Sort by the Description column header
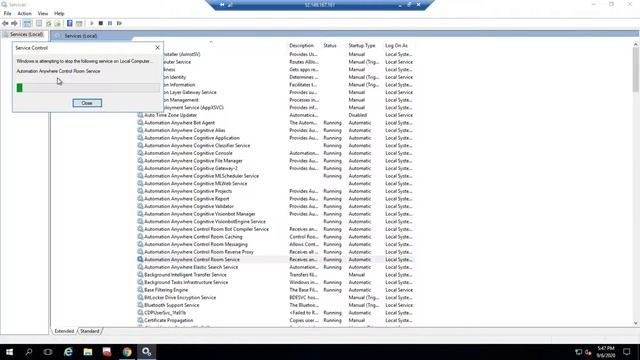 tap(302, 46)
